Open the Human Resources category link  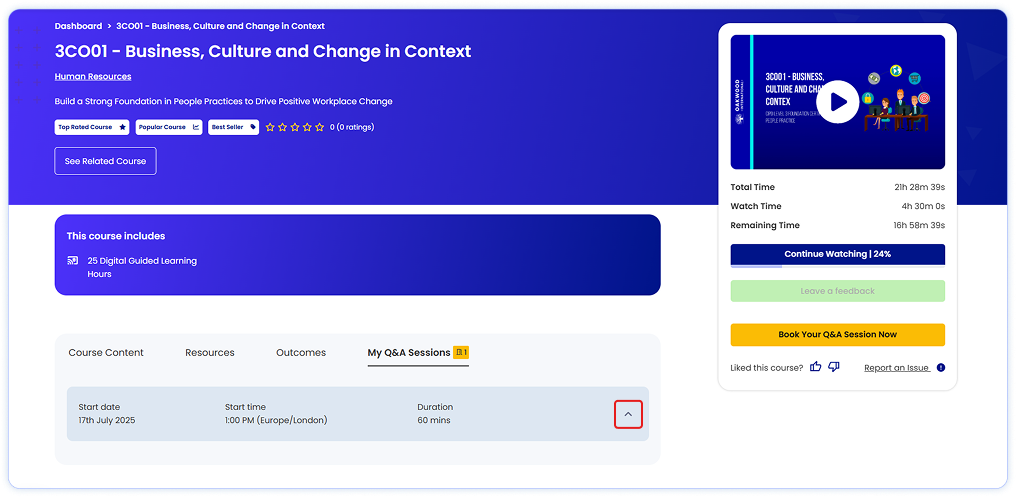[93, 76]
